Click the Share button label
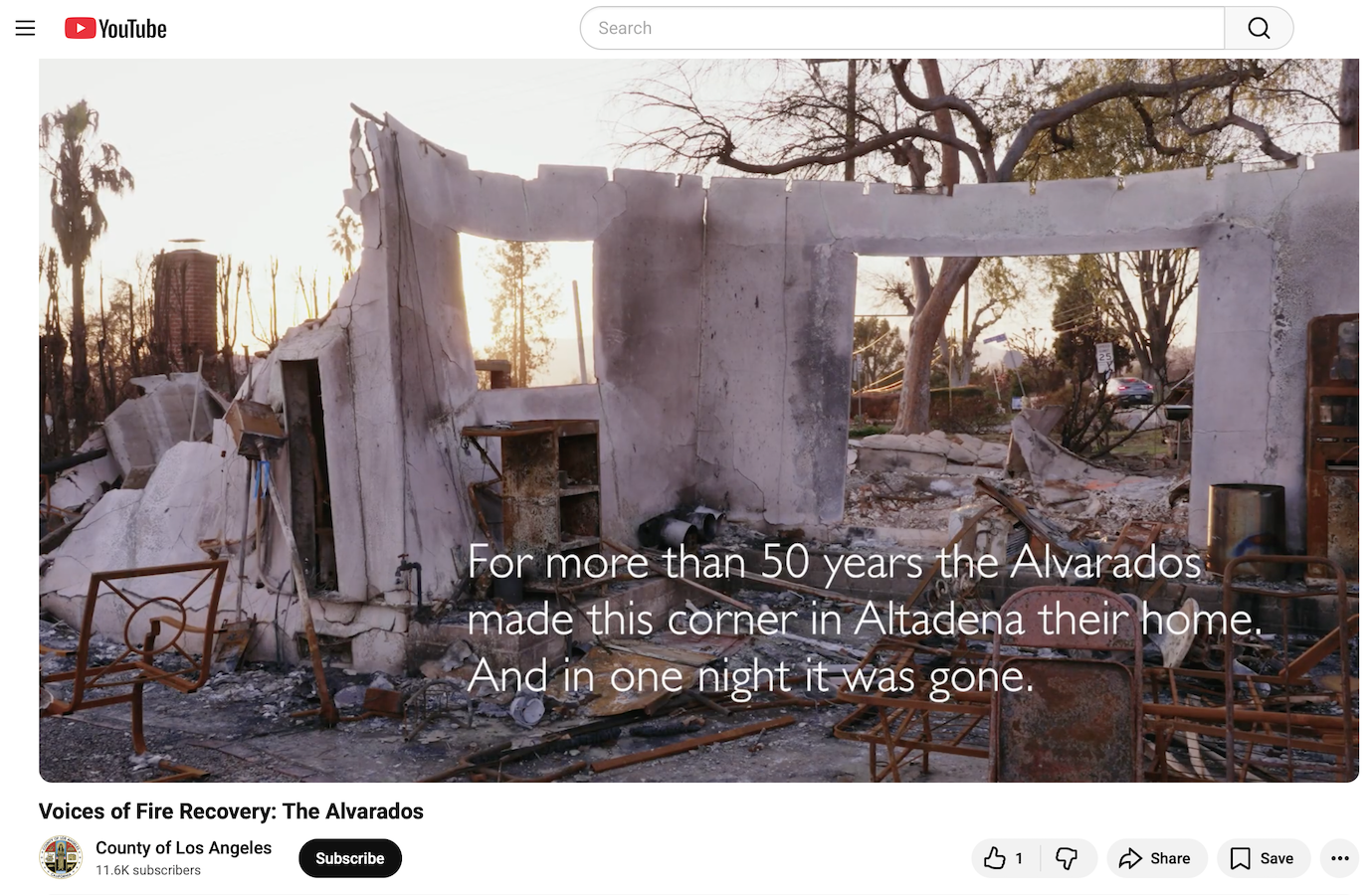This screenshot has height=895, width=1372. (x=1170, y=858)
